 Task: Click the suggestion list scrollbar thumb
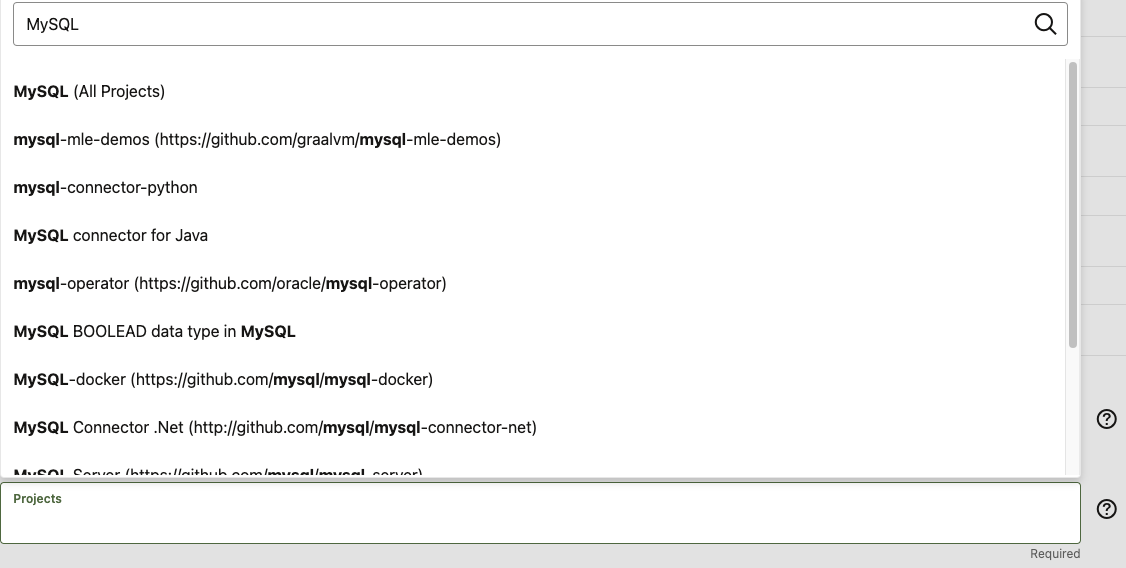point(1073,205)
